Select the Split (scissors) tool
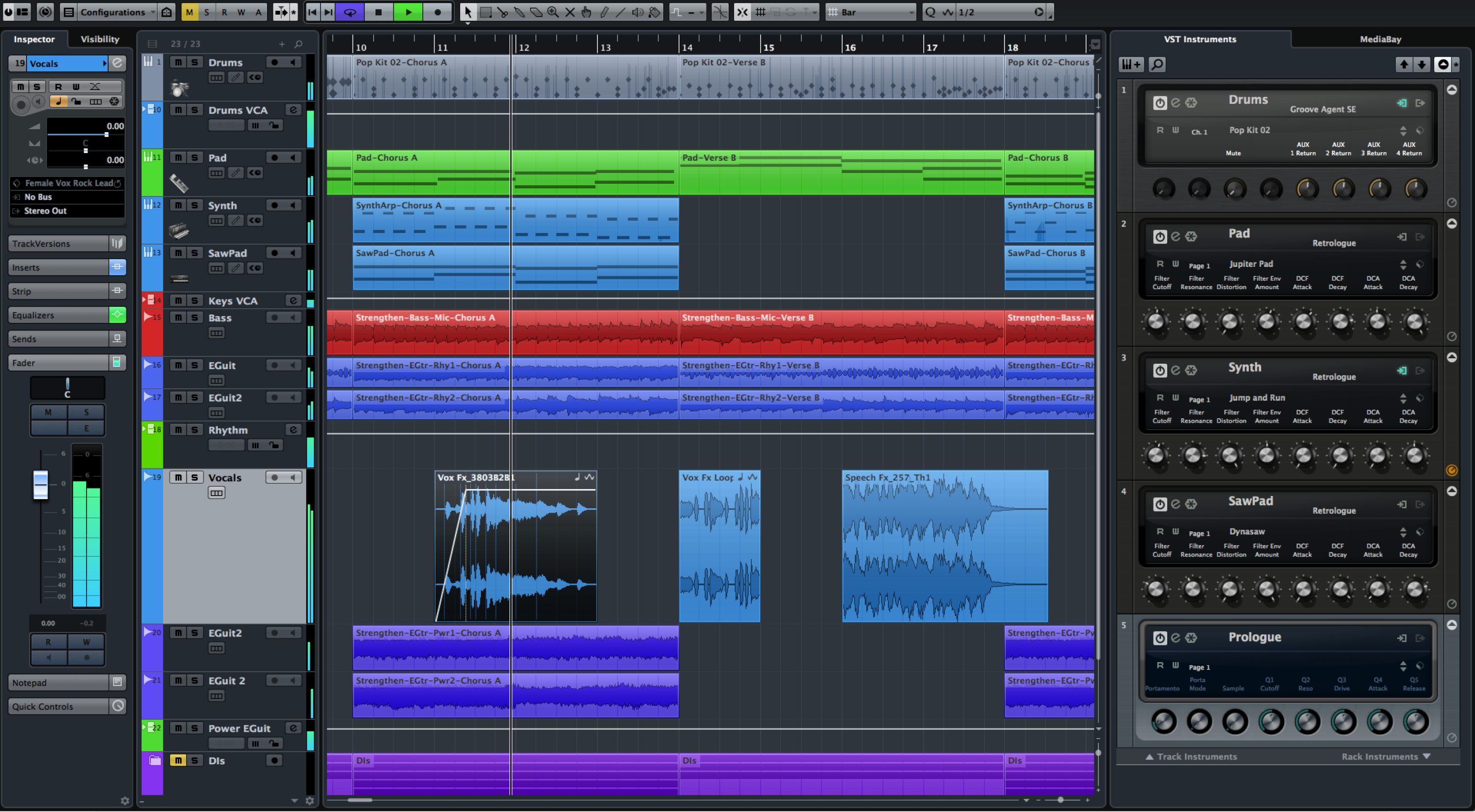Screen dimensions: 1475x812 [x=503, y=11]
